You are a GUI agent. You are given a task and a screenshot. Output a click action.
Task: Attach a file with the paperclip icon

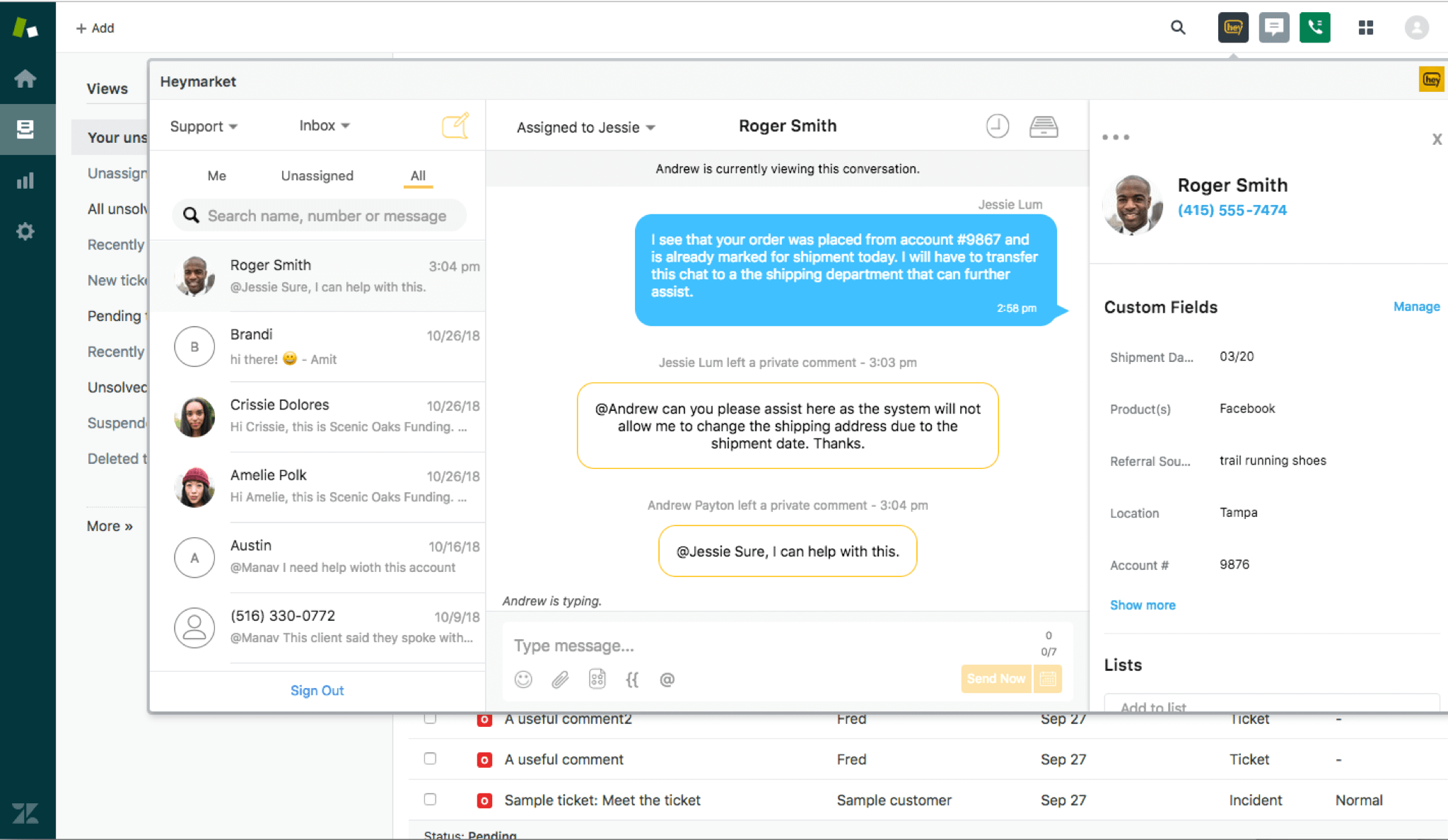click(560, 679)
